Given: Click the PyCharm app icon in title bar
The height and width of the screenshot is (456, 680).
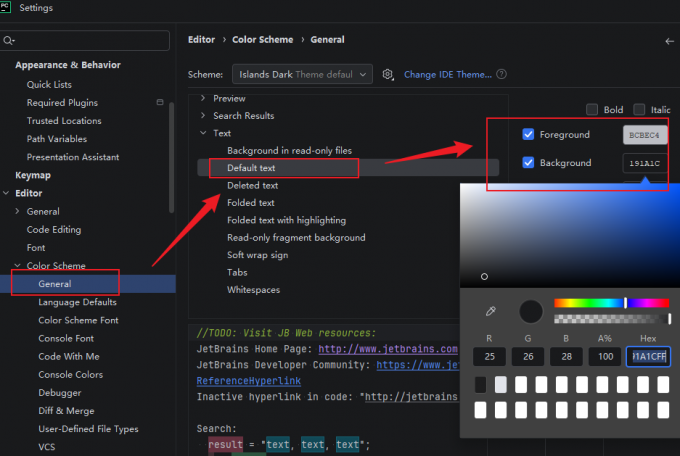Looking at the screenshot, I should pos(5,7).
